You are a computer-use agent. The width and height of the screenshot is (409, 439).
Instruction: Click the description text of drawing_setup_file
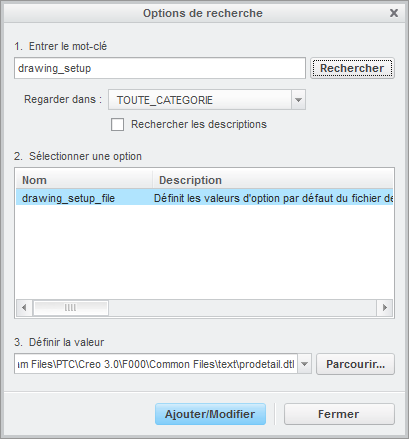(273, 198)
